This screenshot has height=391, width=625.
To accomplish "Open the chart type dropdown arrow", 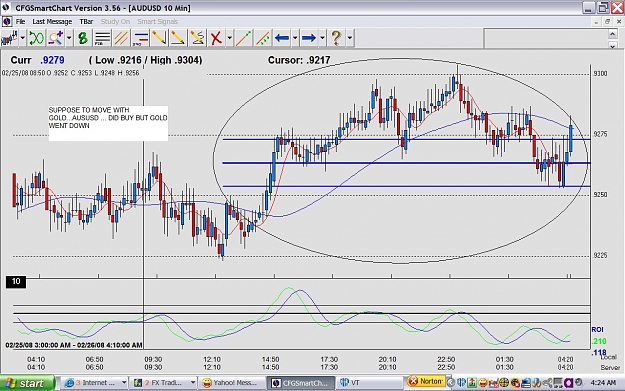I will (x=22, y=38).
